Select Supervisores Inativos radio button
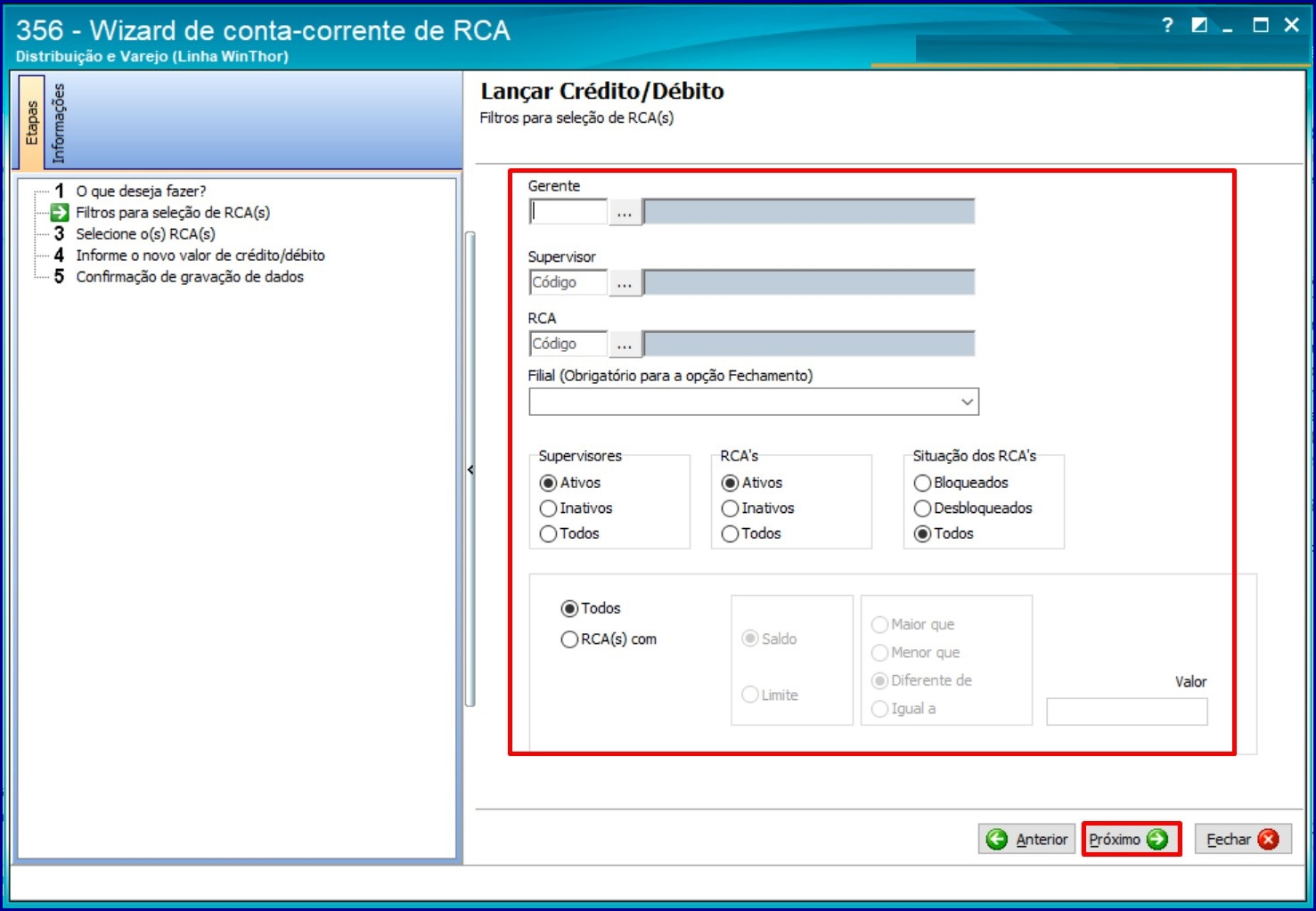Image resolution: width=1316 pixels, height=911 pixels. pyautogui.click(x=549, y=508)
